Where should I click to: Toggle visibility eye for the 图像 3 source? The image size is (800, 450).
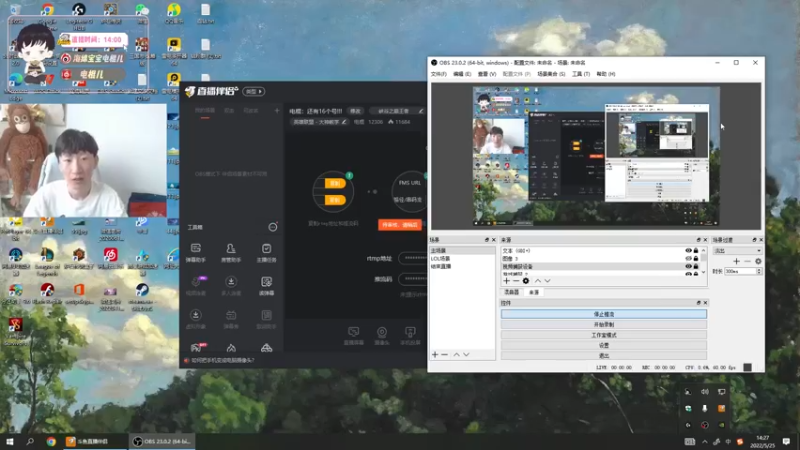pyautogui.click(x=688, y=259)
